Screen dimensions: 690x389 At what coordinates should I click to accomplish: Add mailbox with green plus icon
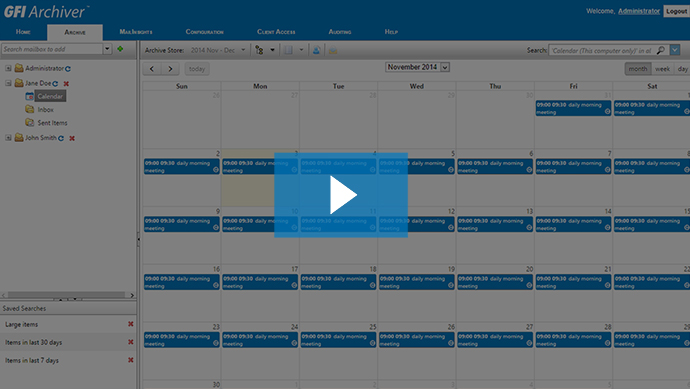120,49
